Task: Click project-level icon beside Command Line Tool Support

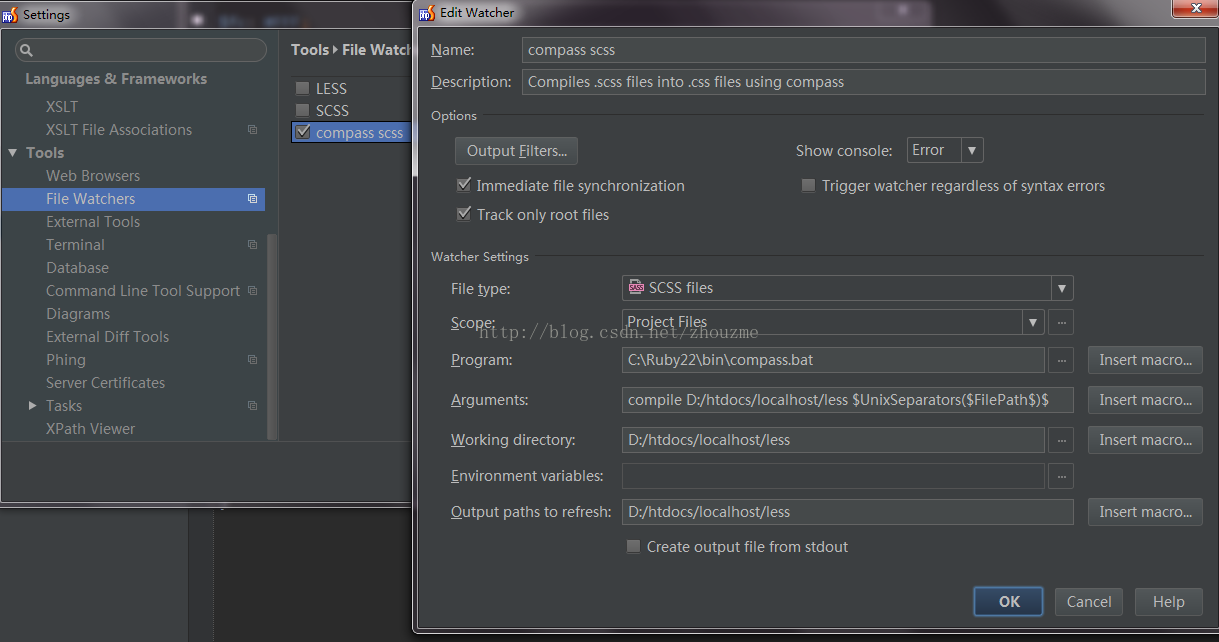Action: (252, 291)
